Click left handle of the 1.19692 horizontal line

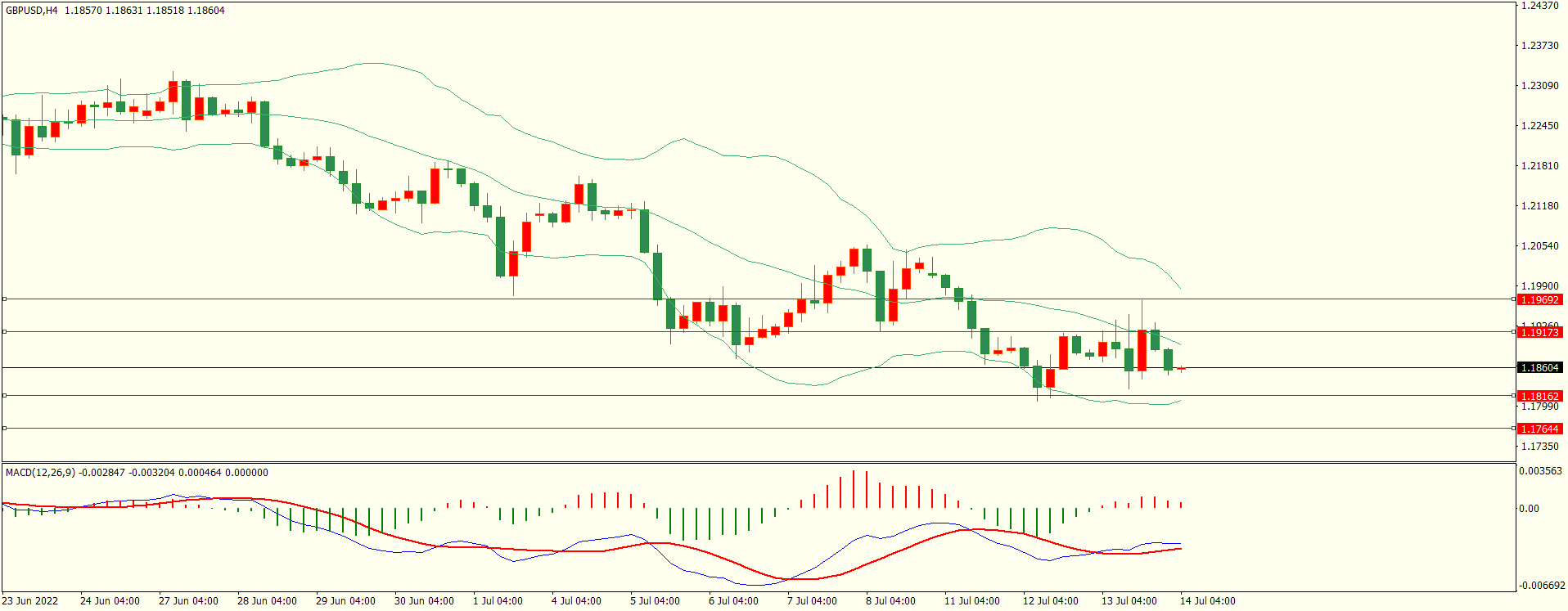pos(4,299)
